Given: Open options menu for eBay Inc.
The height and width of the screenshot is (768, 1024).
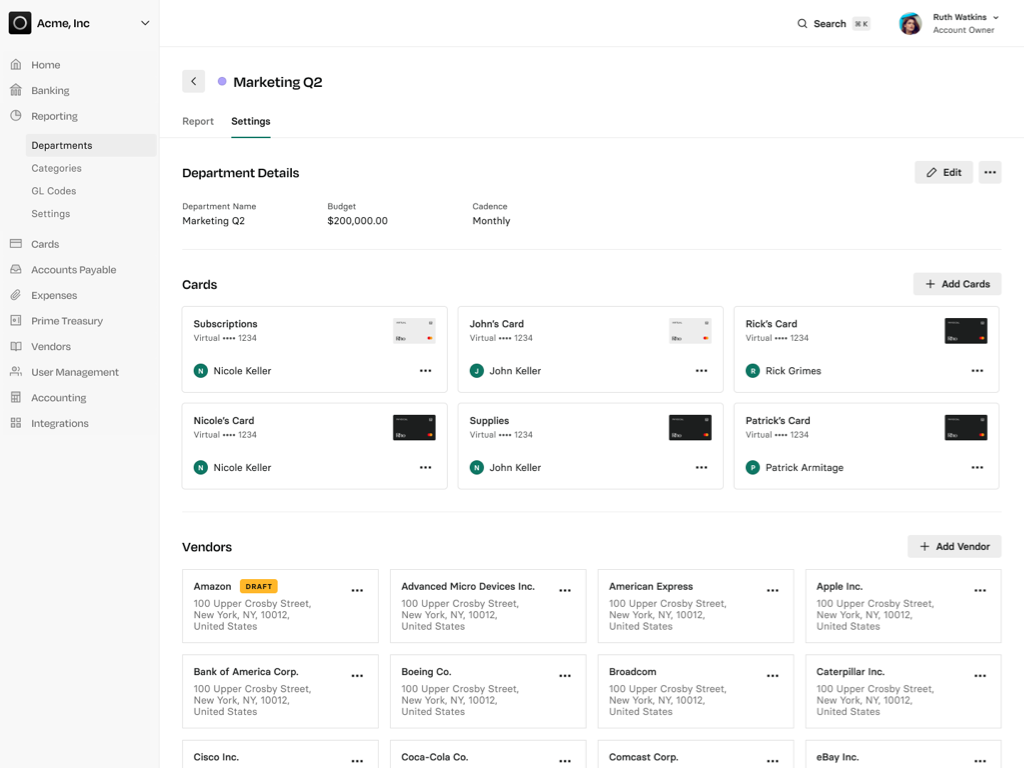Looking at the screenshot, I should (980, 761).
